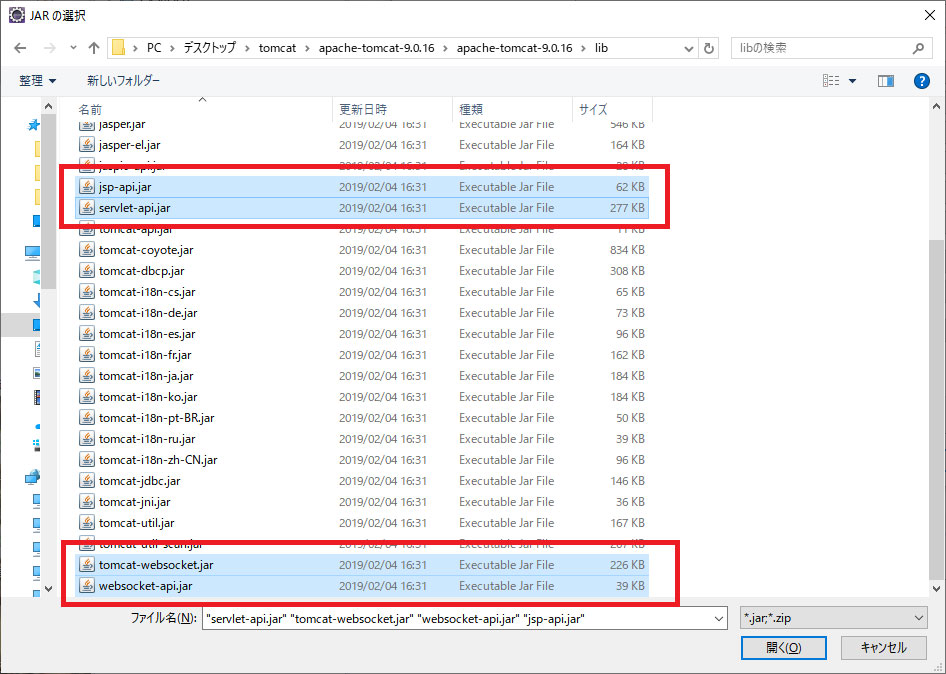
Task: Click the tomcat-i18n-fr.jar file icon
Action: click(87, 355)
